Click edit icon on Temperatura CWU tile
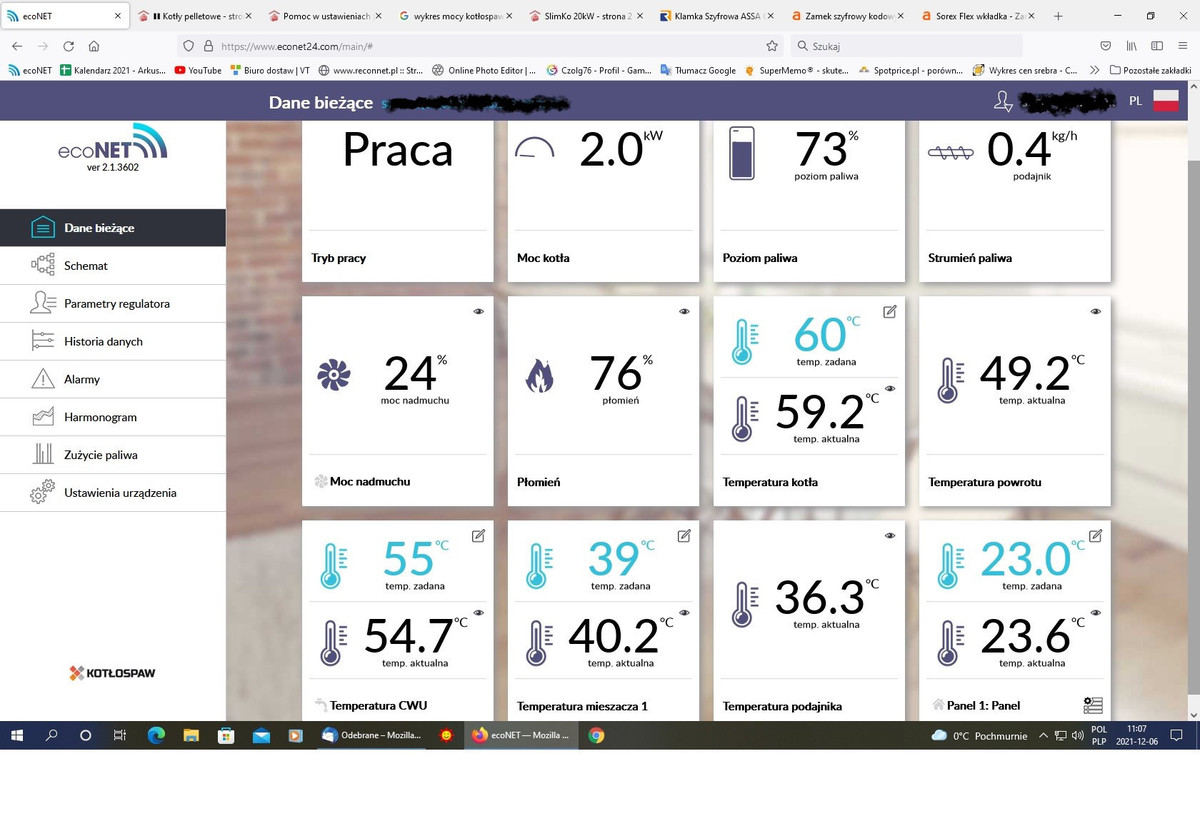 pyautogui.click(x=478, y=536)
